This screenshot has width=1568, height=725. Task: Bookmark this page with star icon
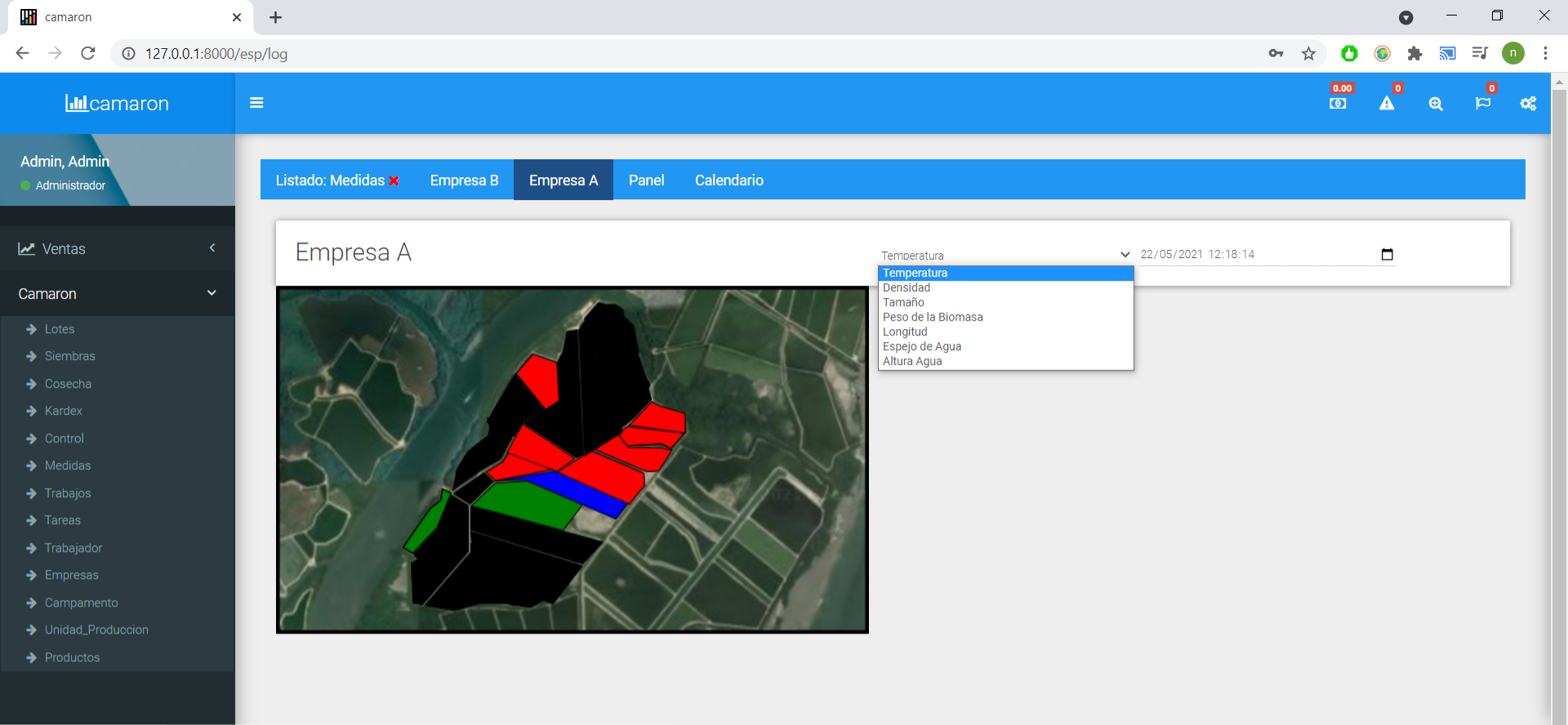coord(1309,54)
